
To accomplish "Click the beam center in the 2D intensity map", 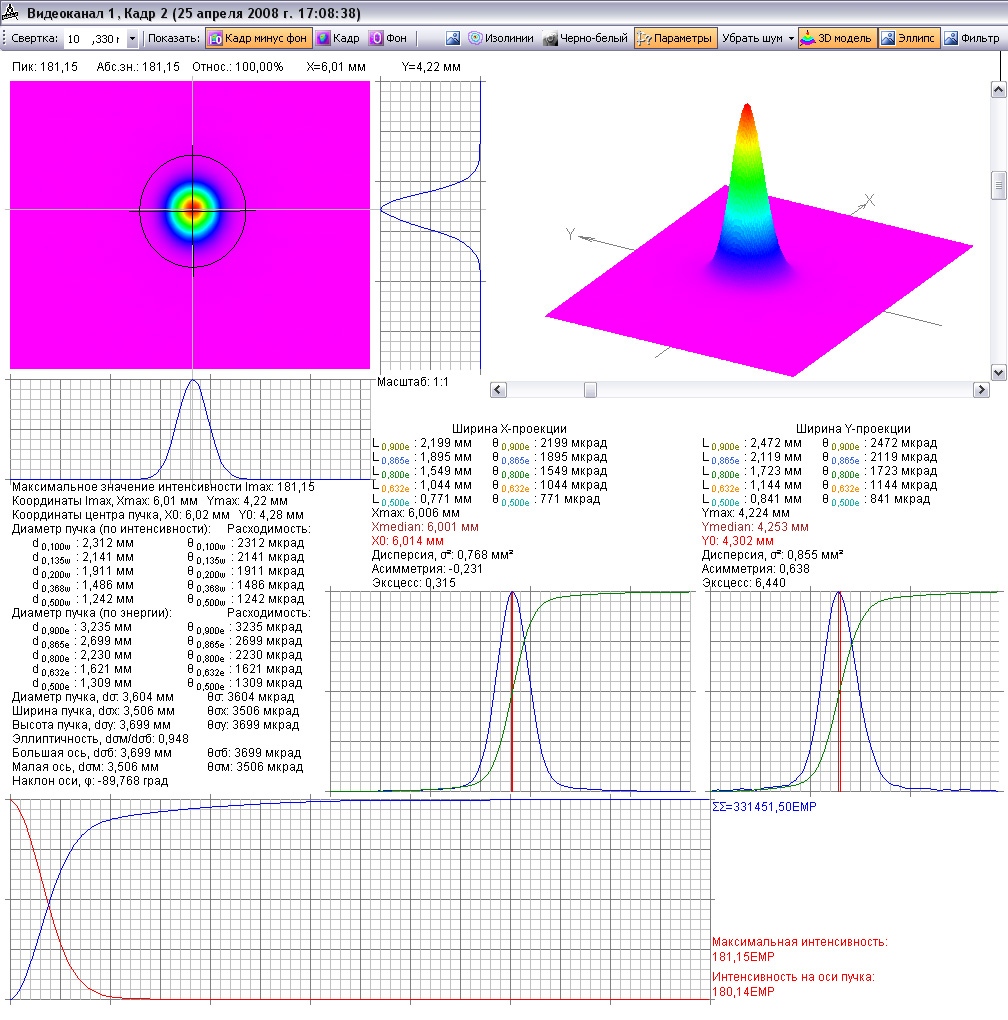I will [x=192, y=209].
